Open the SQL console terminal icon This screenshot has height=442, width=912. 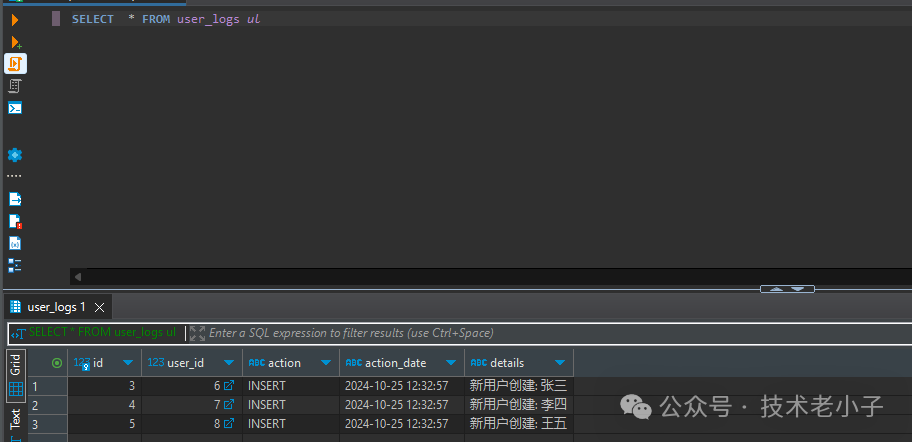(15, 108)
